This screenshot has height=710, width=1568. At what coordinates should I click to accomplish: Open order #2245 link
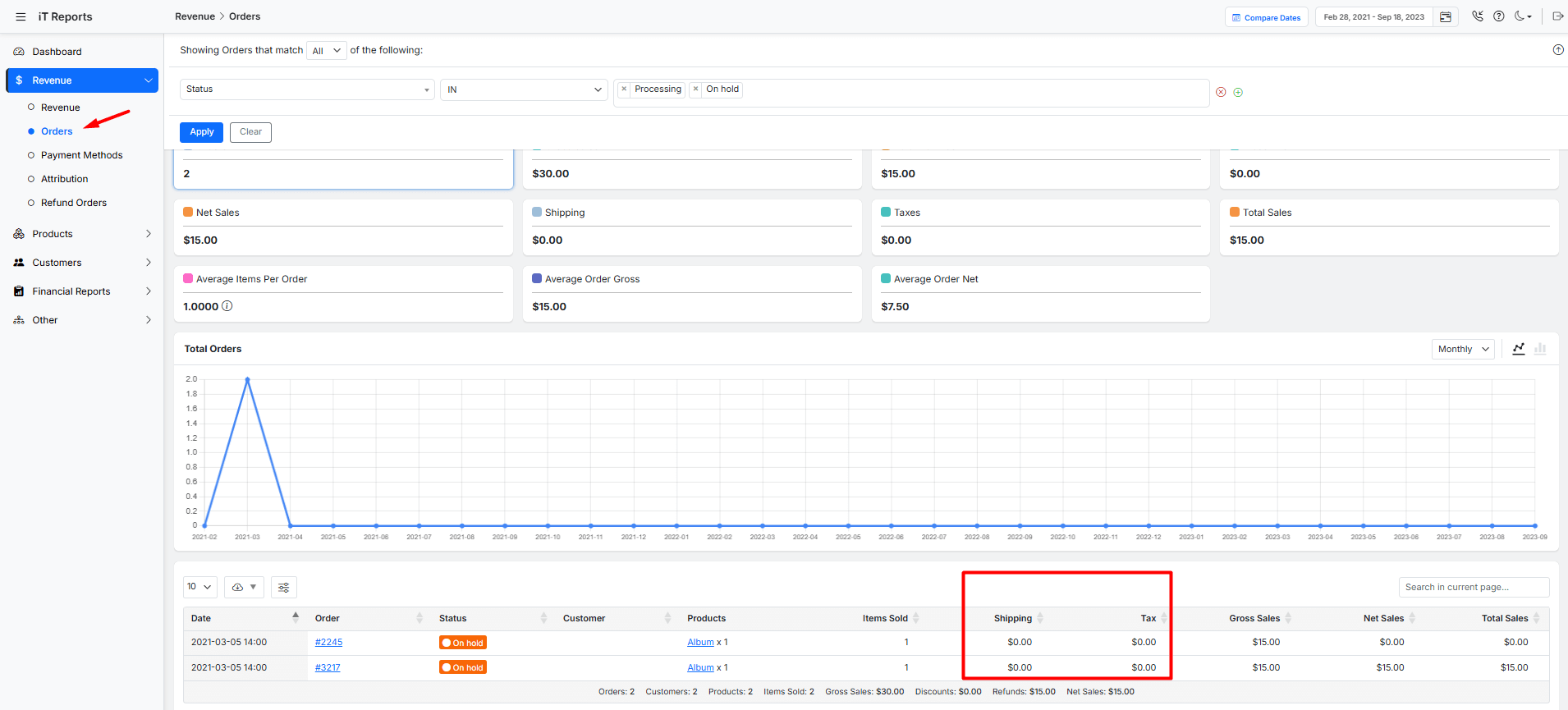328,643
